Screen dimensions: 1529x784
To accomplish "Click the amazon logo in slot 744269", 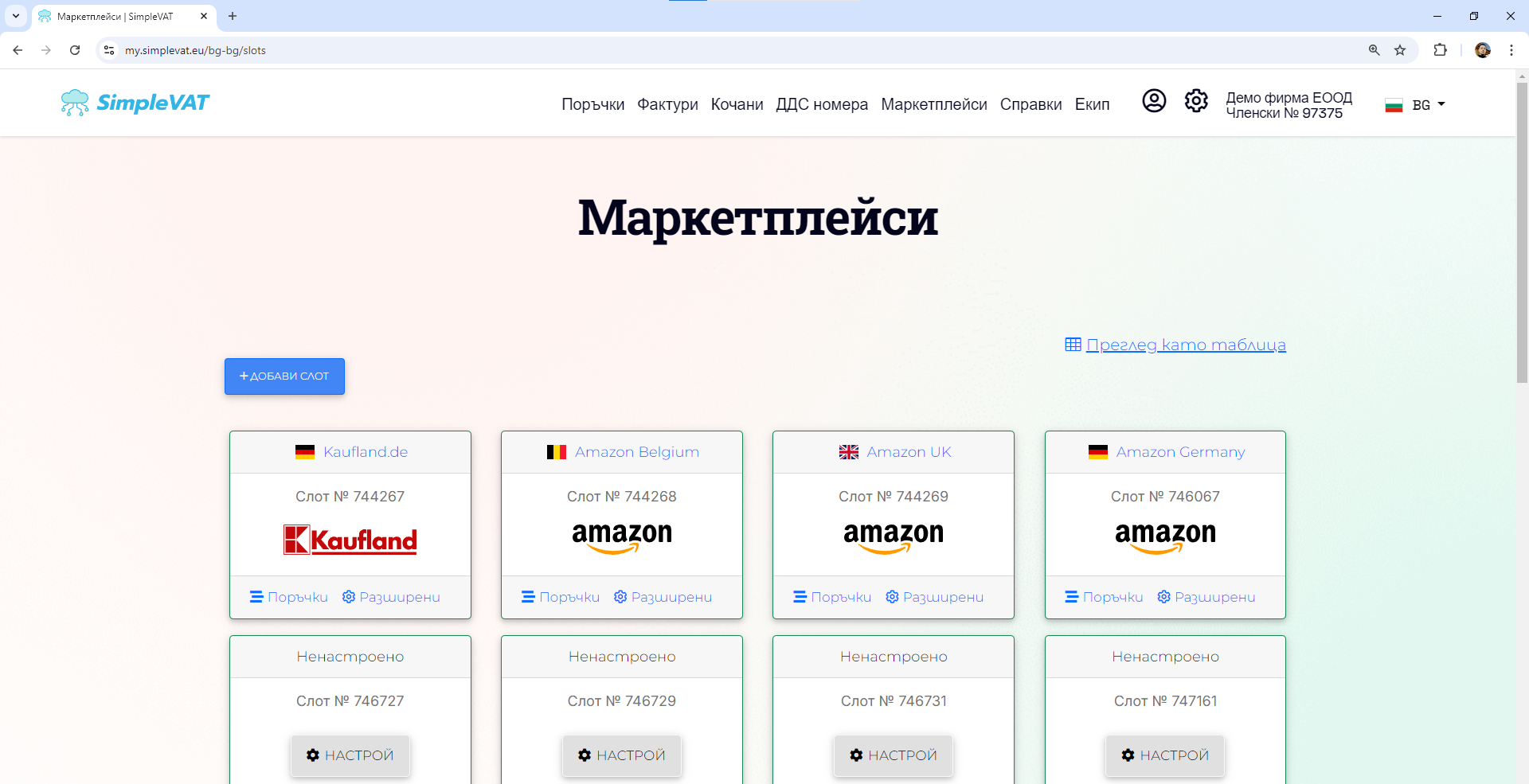I will (894, 537).
